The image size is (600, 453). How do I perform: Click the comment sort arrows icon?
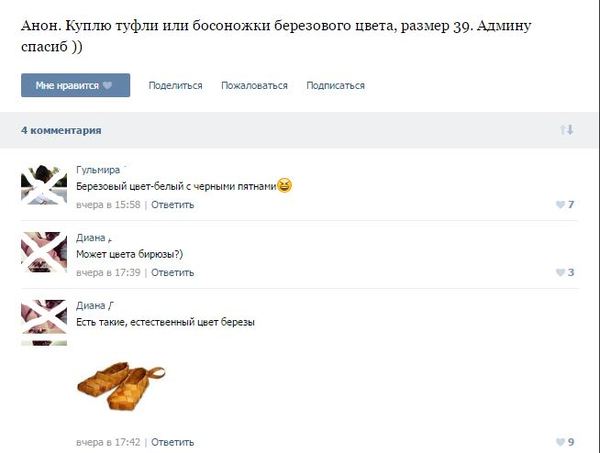point(567,130)
